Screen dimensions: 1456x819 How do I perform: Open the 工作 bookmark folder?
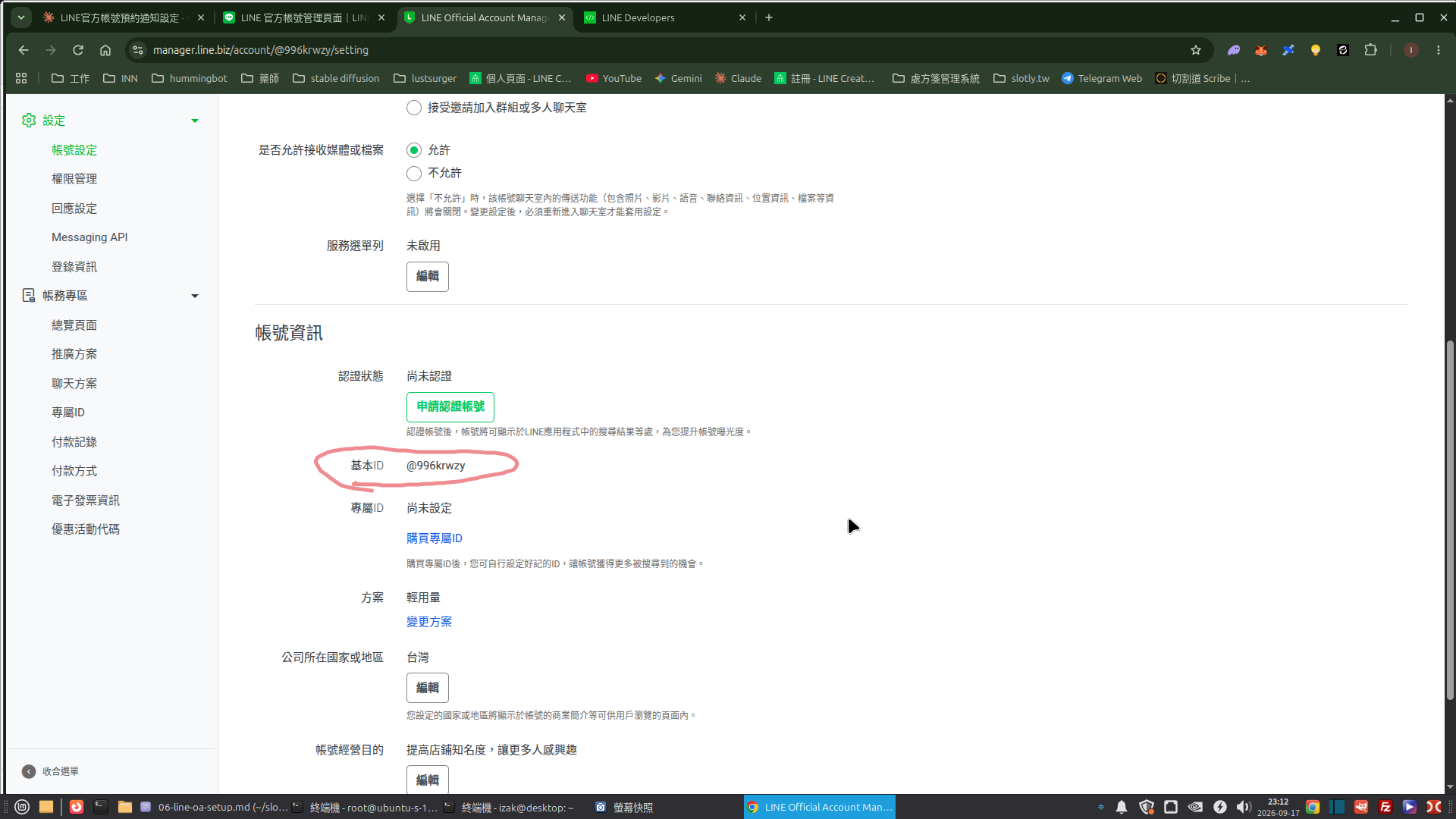(70, 78)
